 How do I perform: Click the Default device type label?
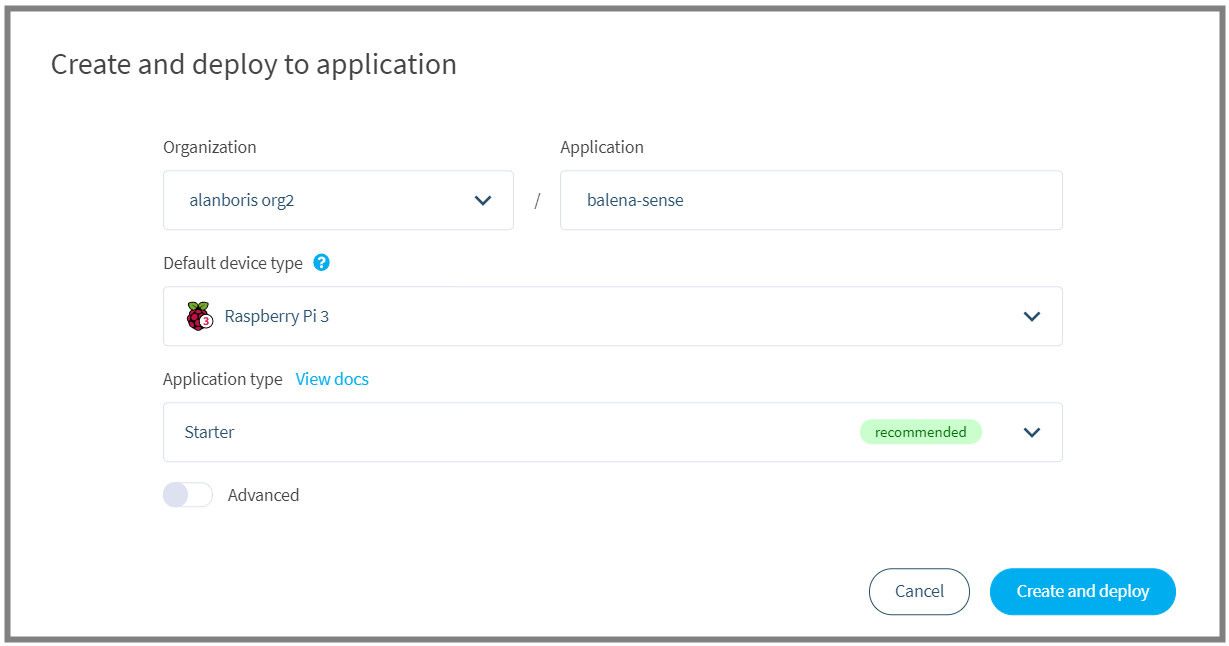[x=232, y=263]
